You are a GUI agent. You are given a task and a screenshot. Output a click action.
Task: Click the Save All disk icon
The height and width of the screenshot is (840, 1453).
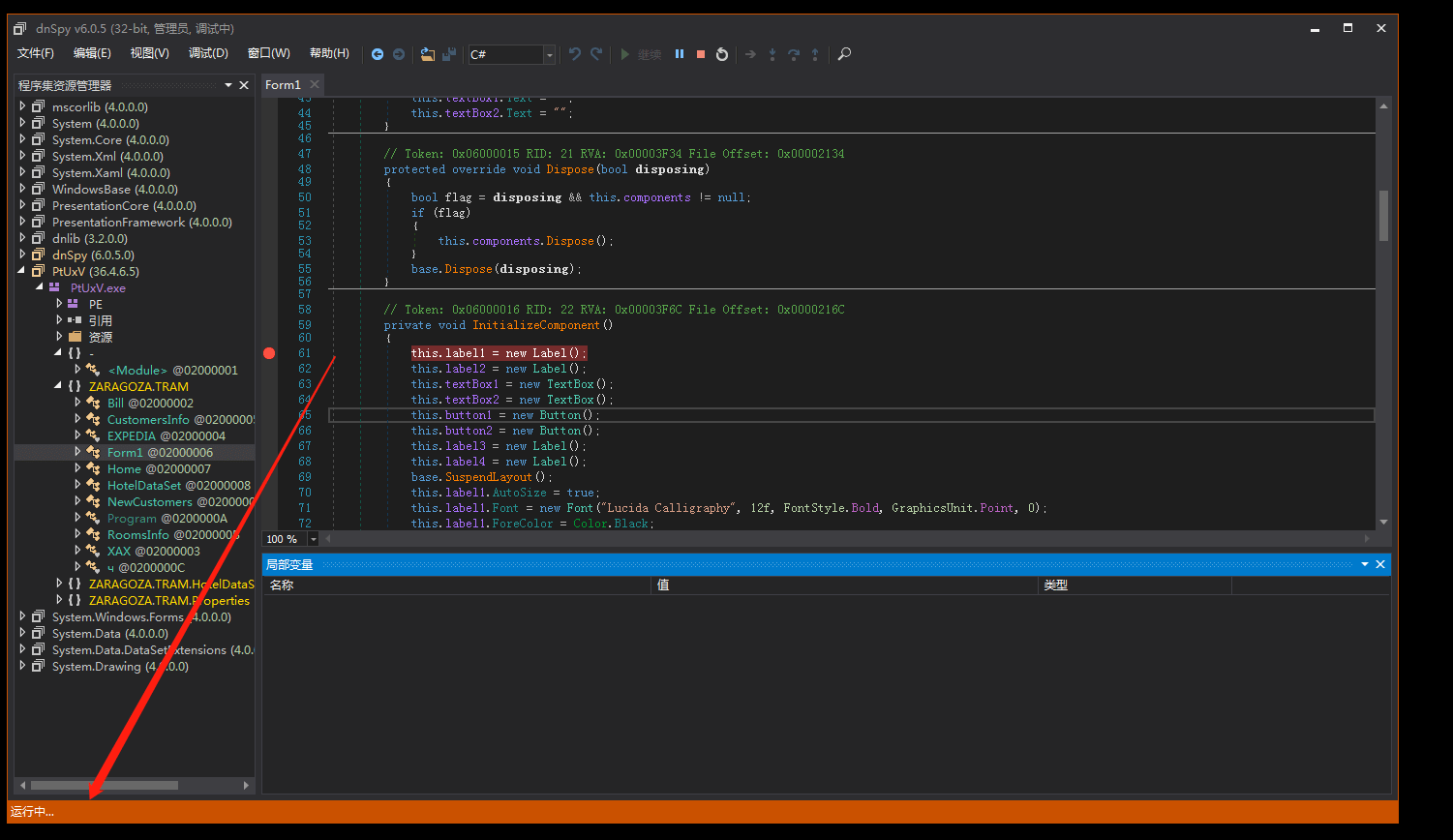pyautogui.click(x=449, y=54)
